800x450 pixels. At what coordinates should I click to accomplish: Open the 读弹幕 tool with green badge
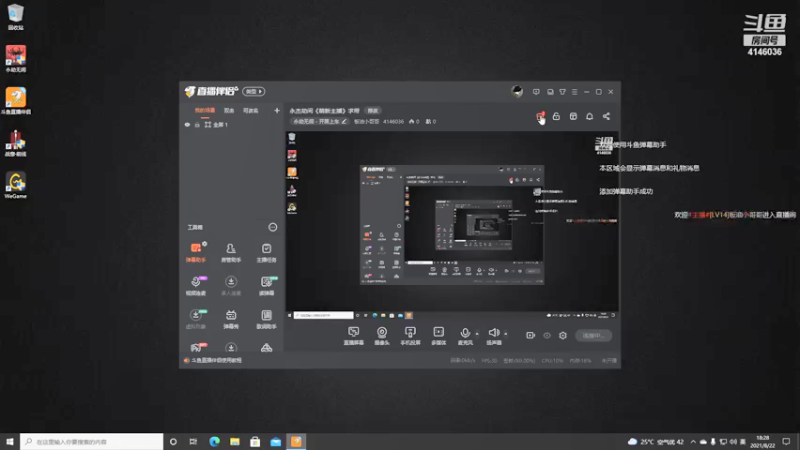pyautogui.click(x=266, y=285)
